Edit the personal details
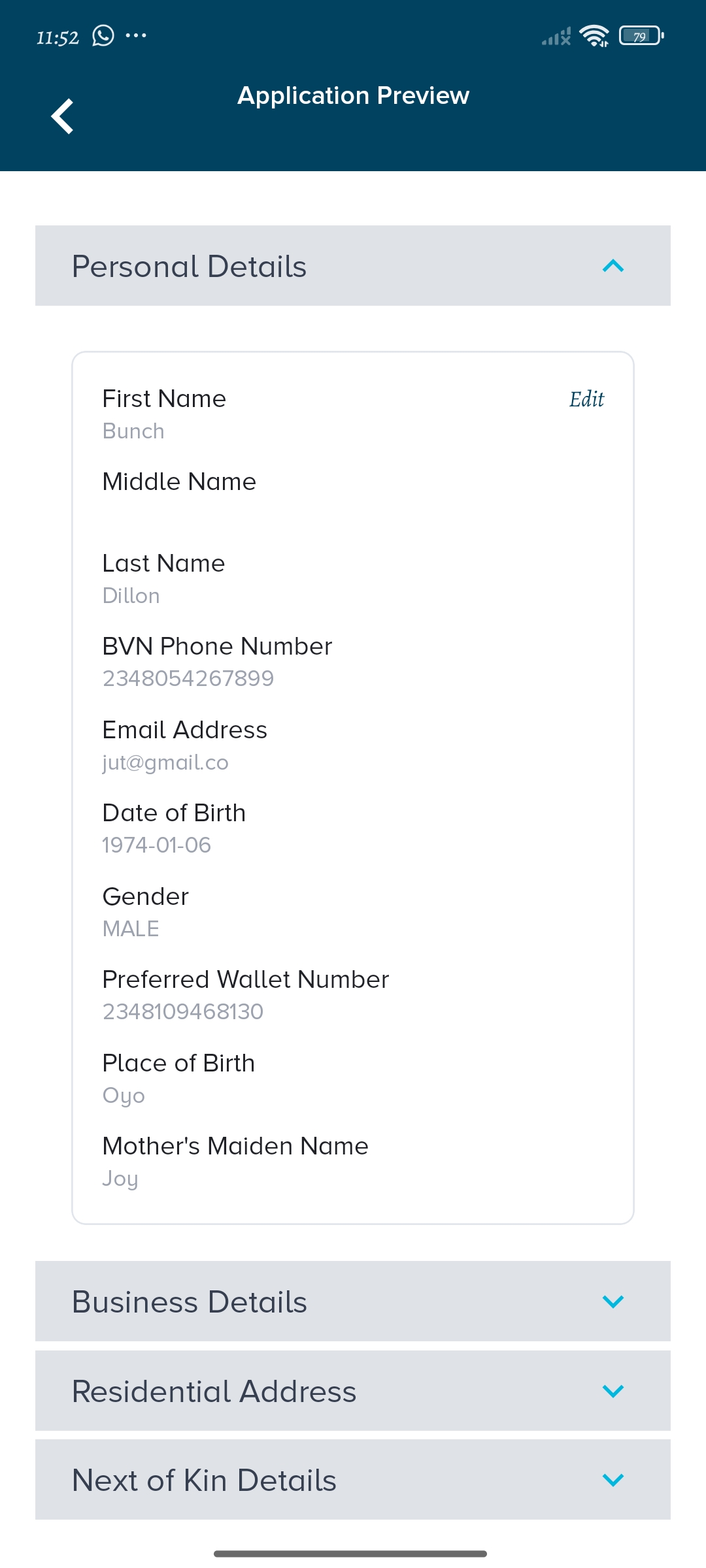 pos(586,399)
